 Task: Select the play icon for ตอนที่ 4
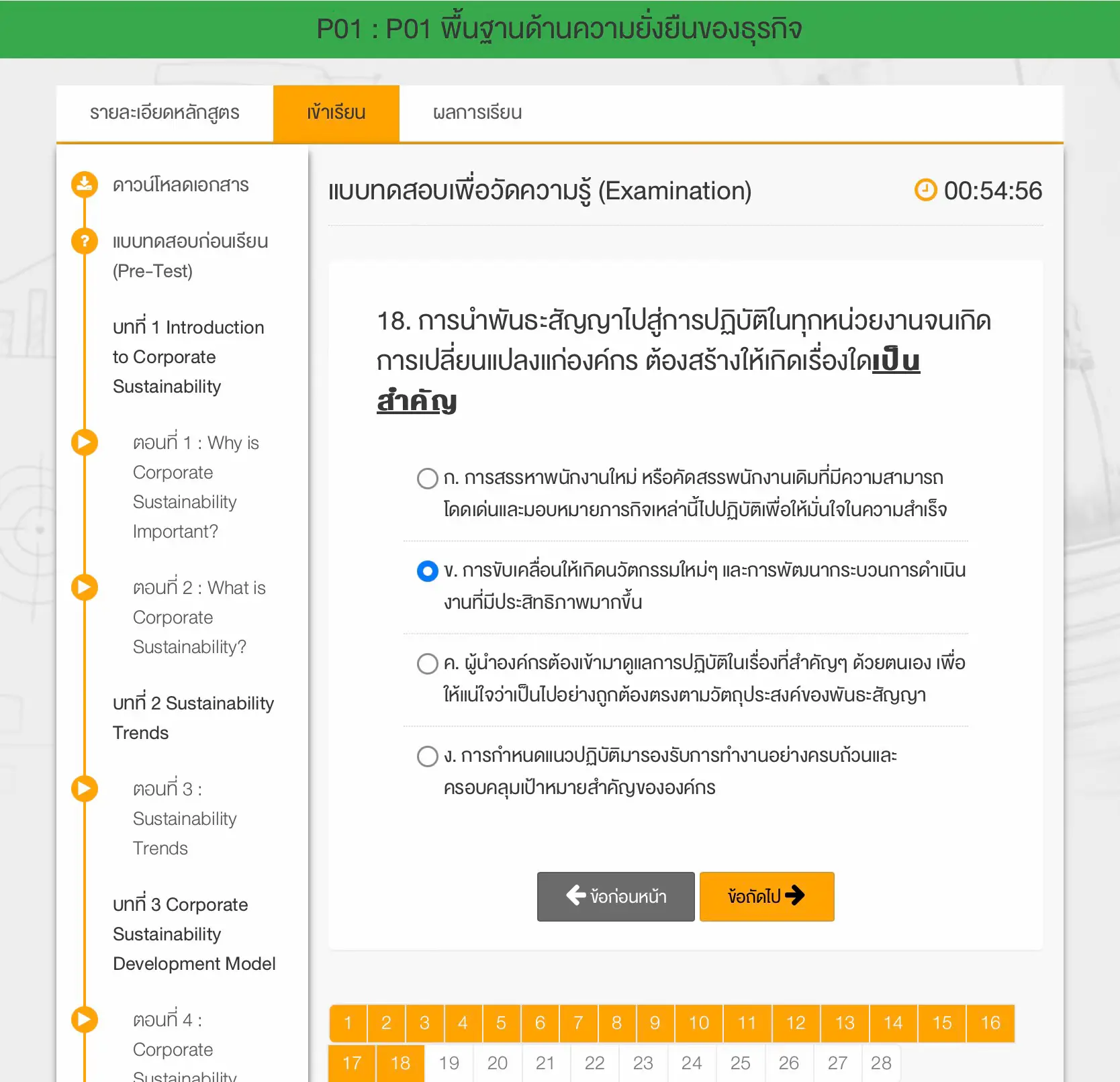coord(84,1019)
